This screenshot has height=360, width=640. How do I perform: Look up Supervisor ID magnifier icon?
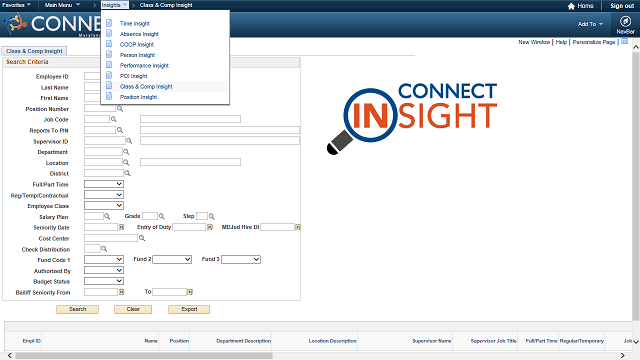[129, 141]
